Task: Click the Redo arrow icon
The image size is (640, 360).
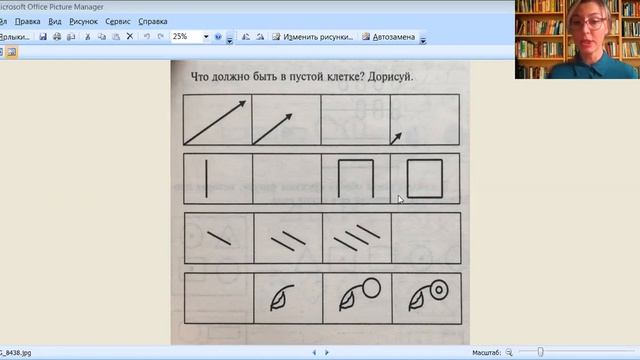Action: pyautogui.click(x=161, y=37)
